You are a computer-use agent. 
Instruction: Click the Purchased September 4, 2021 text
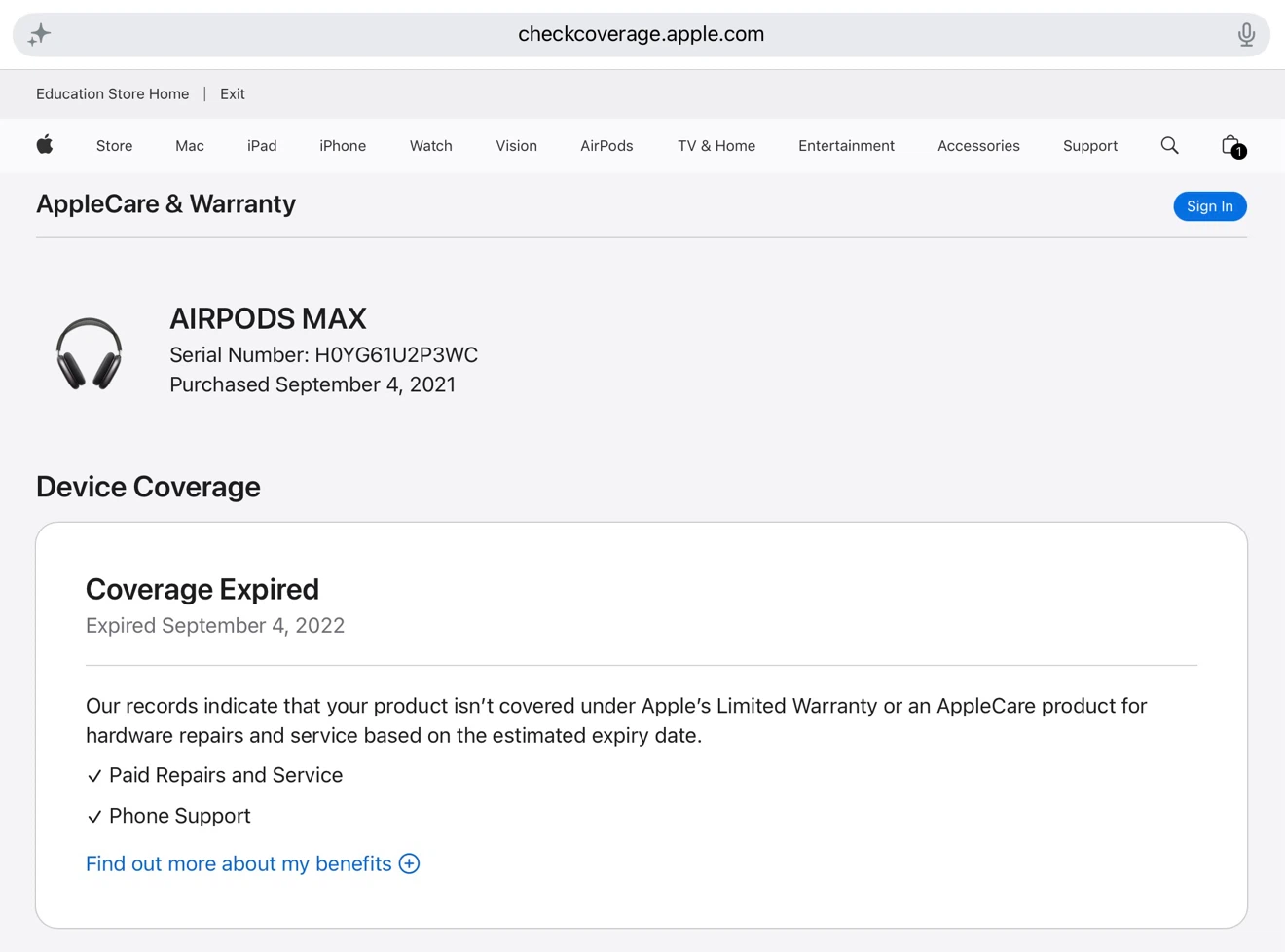click(x=312, y=384)
